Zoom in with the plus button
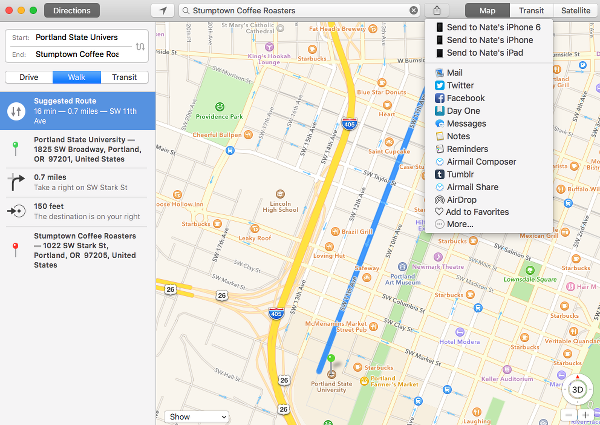This screenshot has width=600, height=425. tap(585, 415)
